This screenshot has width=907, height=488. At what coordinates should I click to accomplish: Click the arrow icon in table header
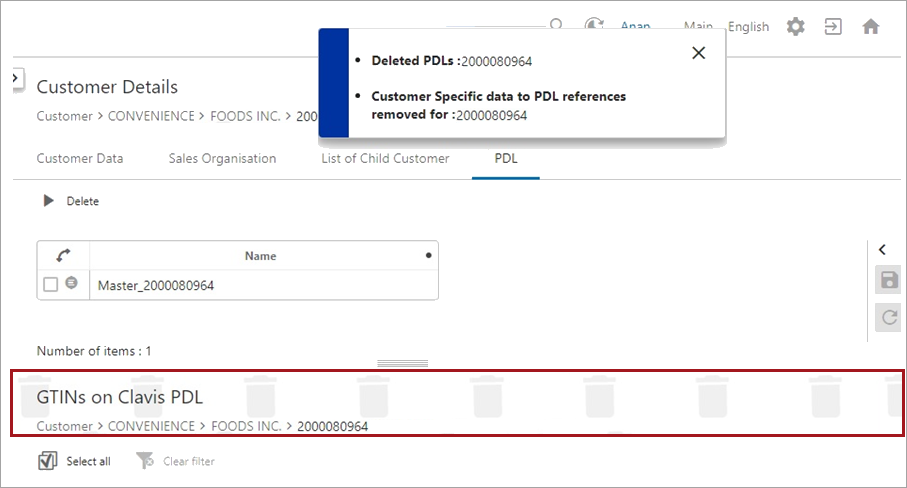pos(62,256)
